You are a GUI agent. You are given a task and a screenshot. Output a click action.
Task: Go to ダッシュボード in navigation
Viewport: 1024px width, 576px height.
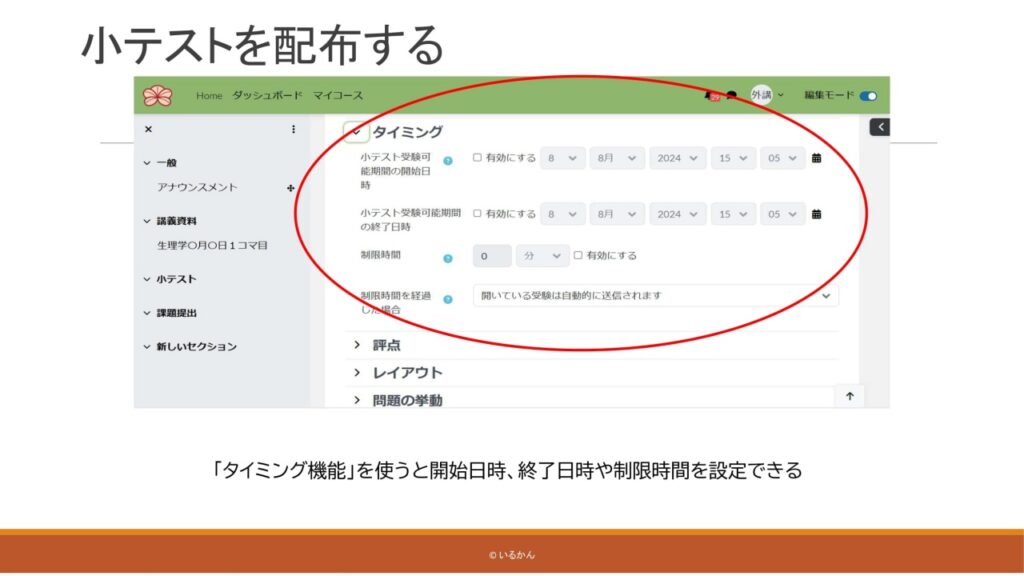coord(267,96)
